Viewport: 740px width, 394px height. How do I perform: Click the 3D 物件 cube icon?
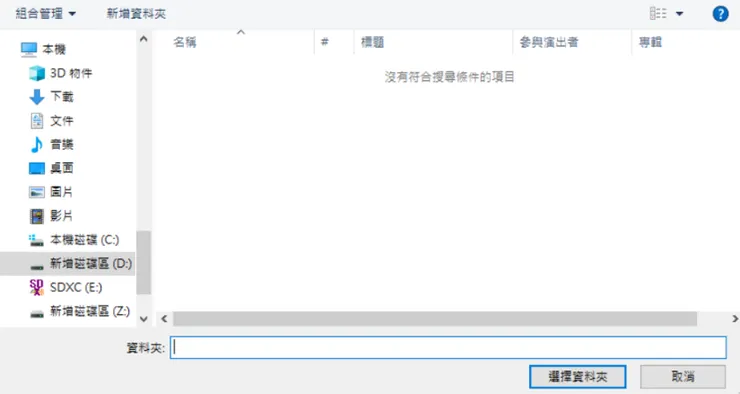(37, 73)
